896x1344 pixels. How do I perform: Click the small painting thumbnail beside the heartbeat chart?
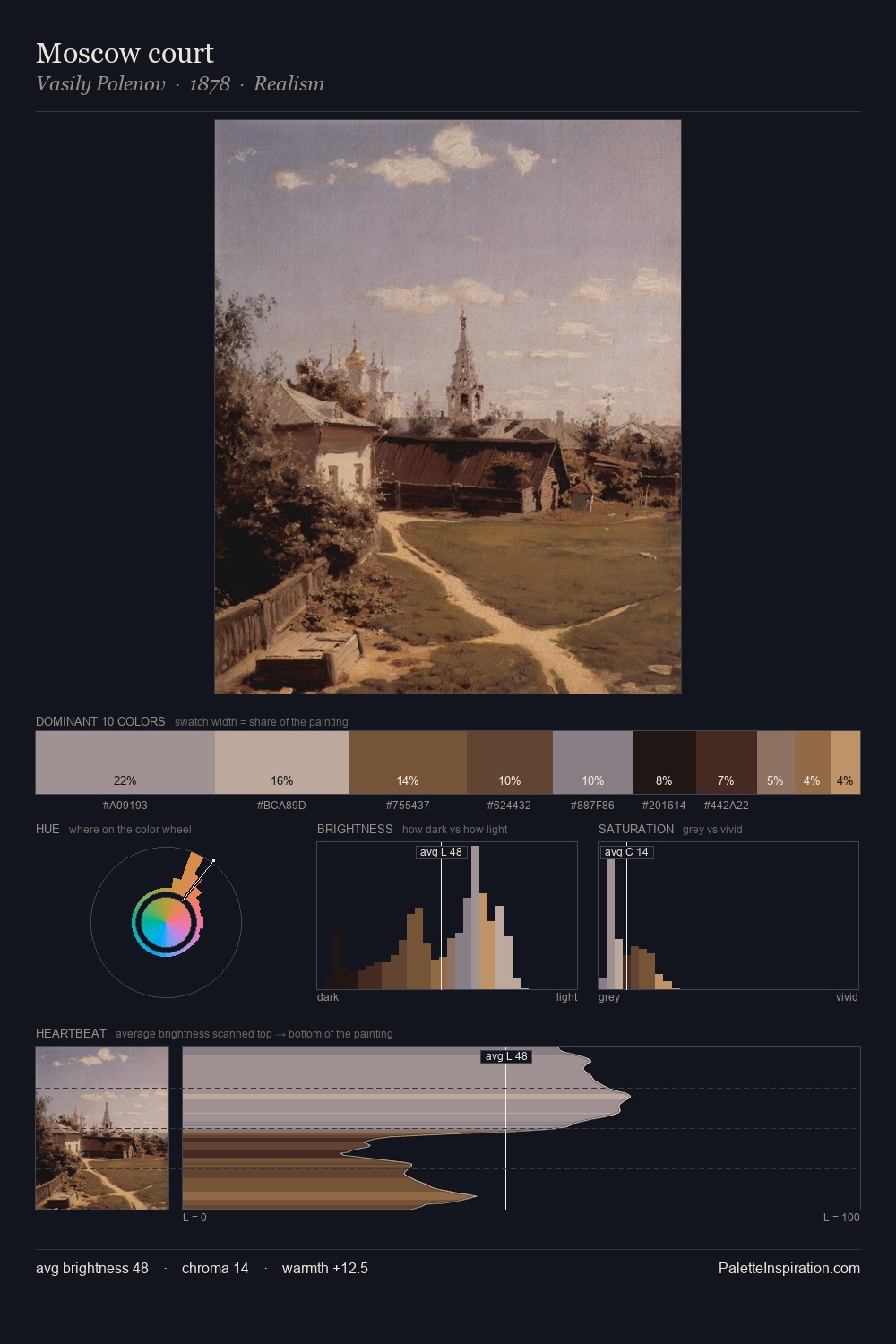pyautogui.click(x=102, y=1128)
